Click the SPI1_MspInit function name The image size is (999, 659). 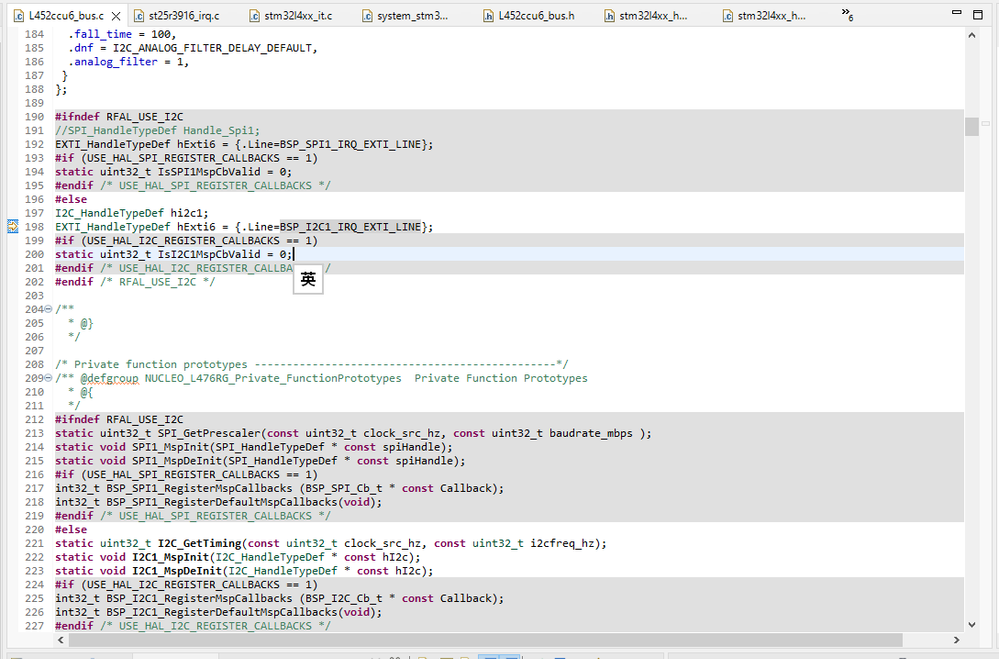coord(170,447)
